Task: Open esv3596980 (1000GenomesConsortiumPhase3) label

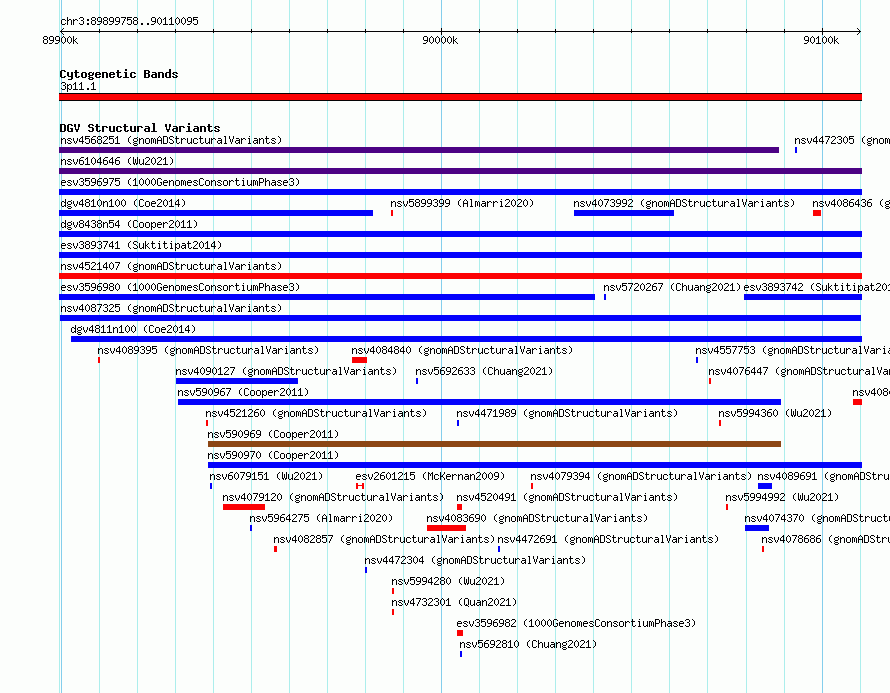Action: tap(180, 287)
